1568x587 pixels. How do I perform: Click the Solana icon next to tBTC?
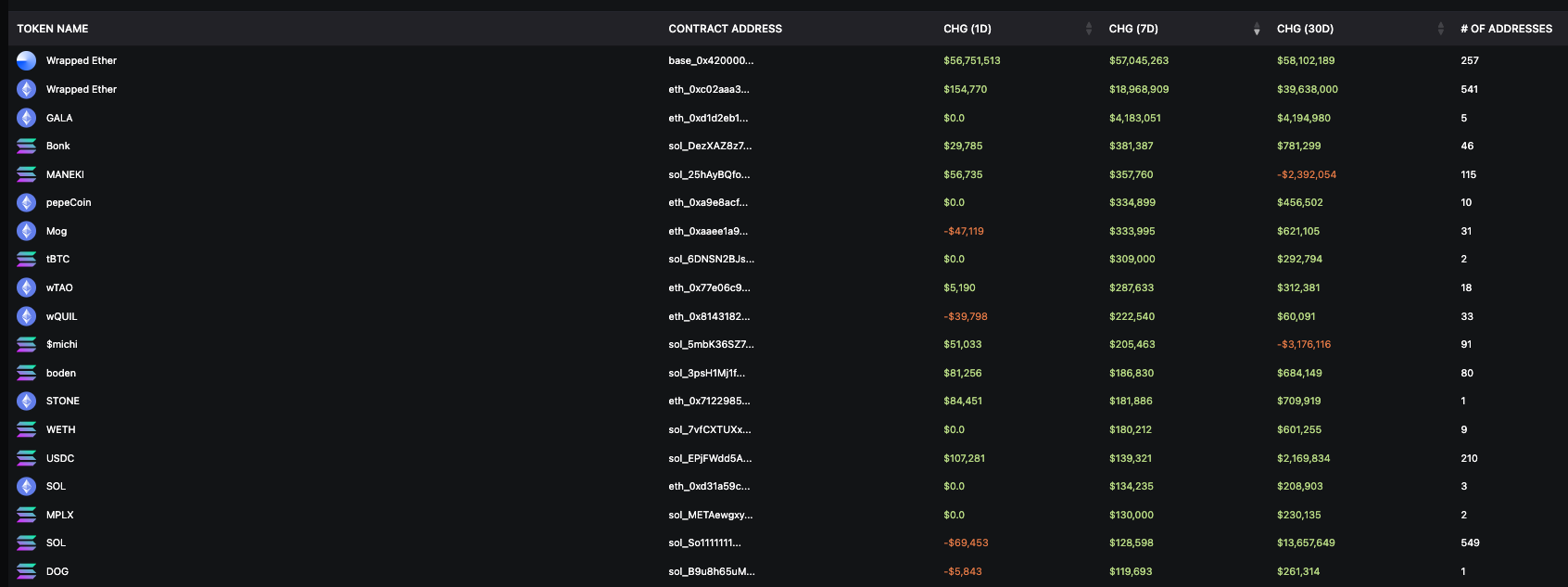pos(27,259)
